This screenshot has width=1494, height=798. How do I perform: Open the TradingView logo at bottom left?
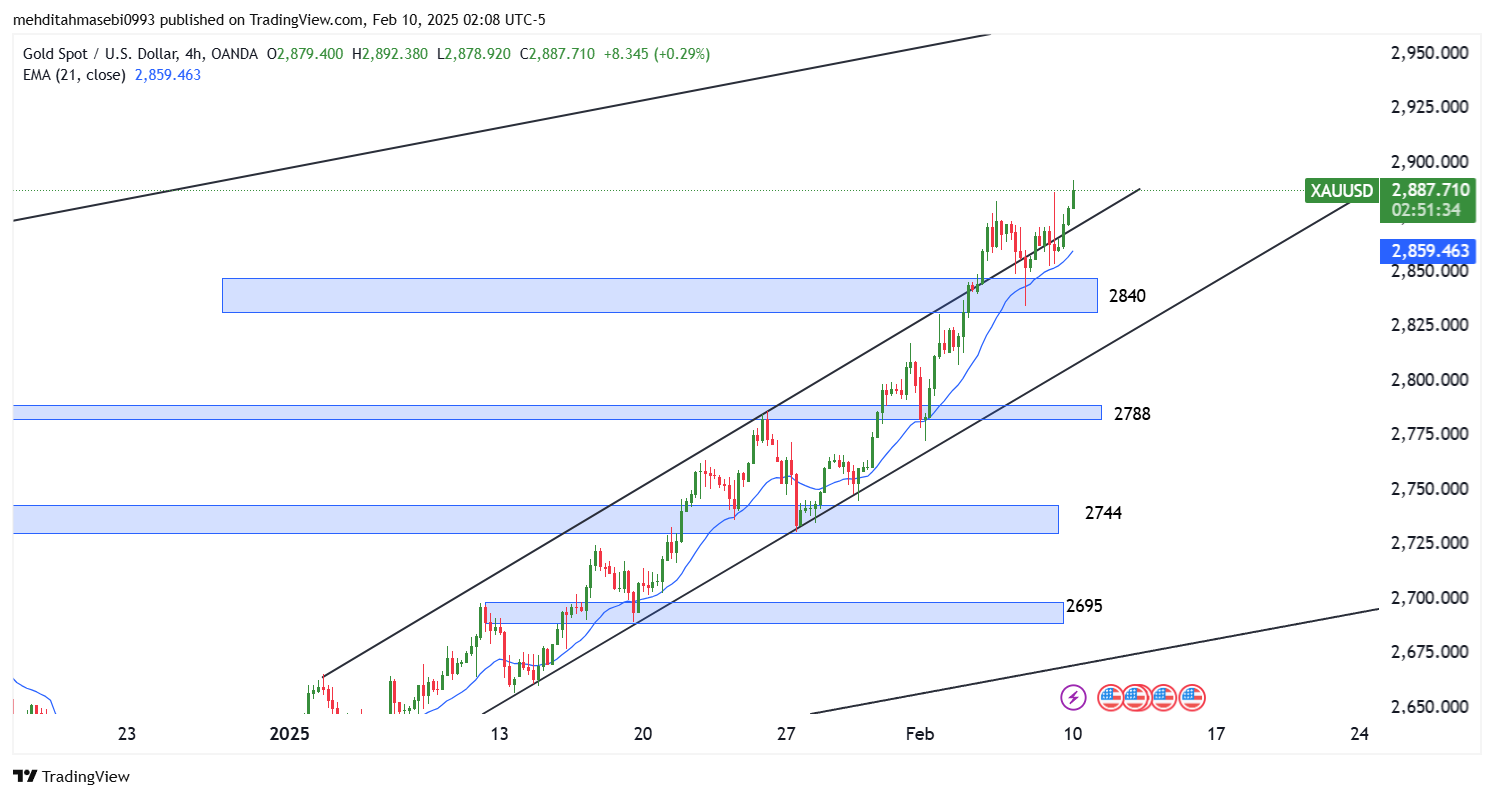(x=71, y=776)
